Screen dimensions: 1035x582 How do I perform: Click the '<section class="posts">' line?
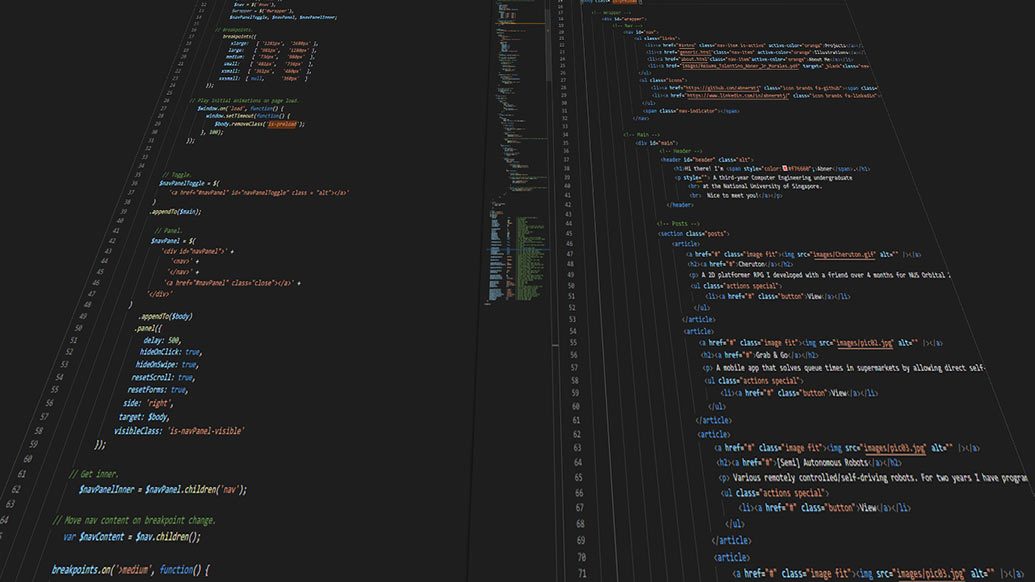pos(694,234)
